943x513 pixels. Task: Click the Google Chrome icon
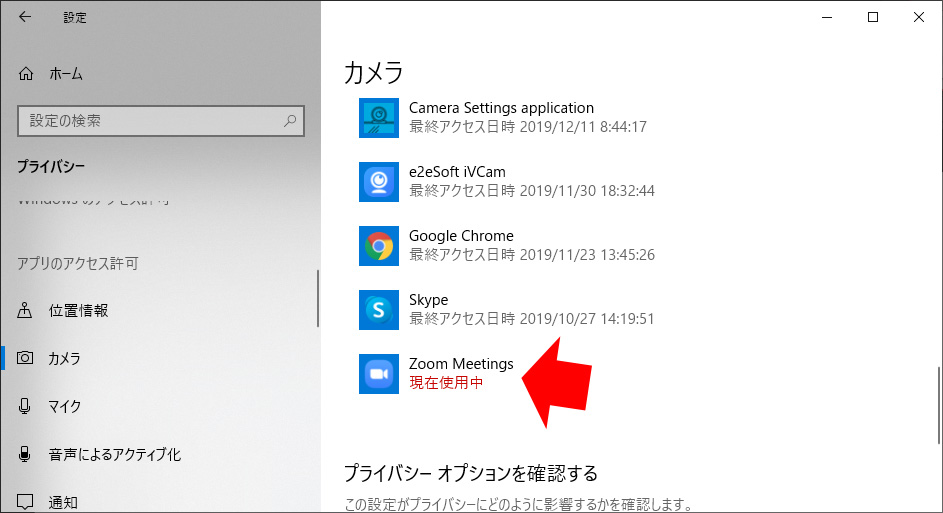tap(379, 246)
